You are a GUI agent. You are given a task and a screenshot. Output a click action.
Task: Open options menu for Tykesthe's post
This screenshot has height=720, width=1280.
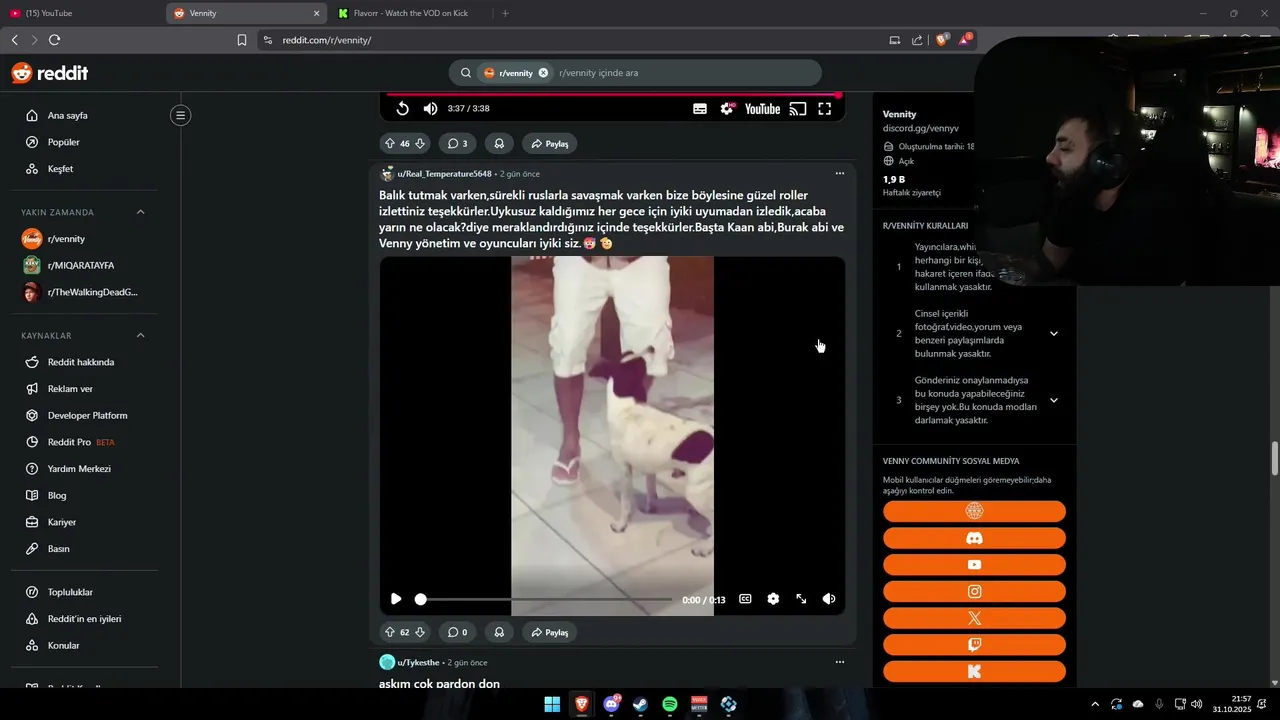pos(840,662)
